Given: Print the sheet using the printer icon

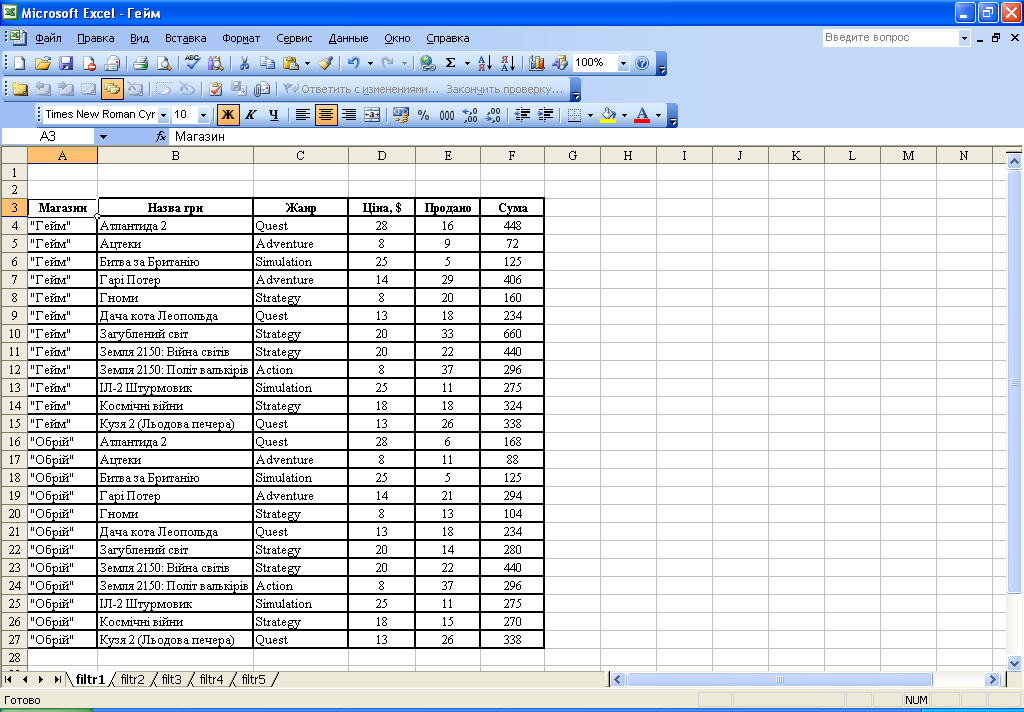Looking at the screenshot, I should pyautogui.click(x=140, y=63).
